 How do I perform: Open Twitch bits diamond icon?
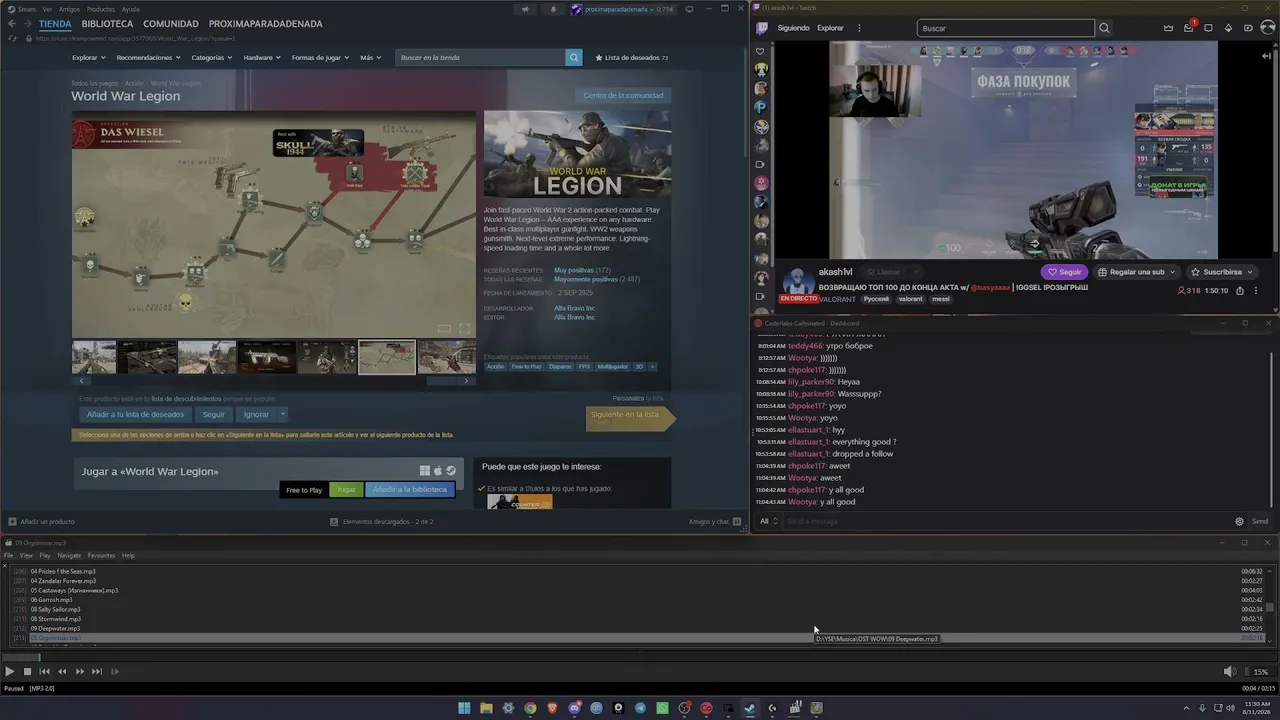1229,28
